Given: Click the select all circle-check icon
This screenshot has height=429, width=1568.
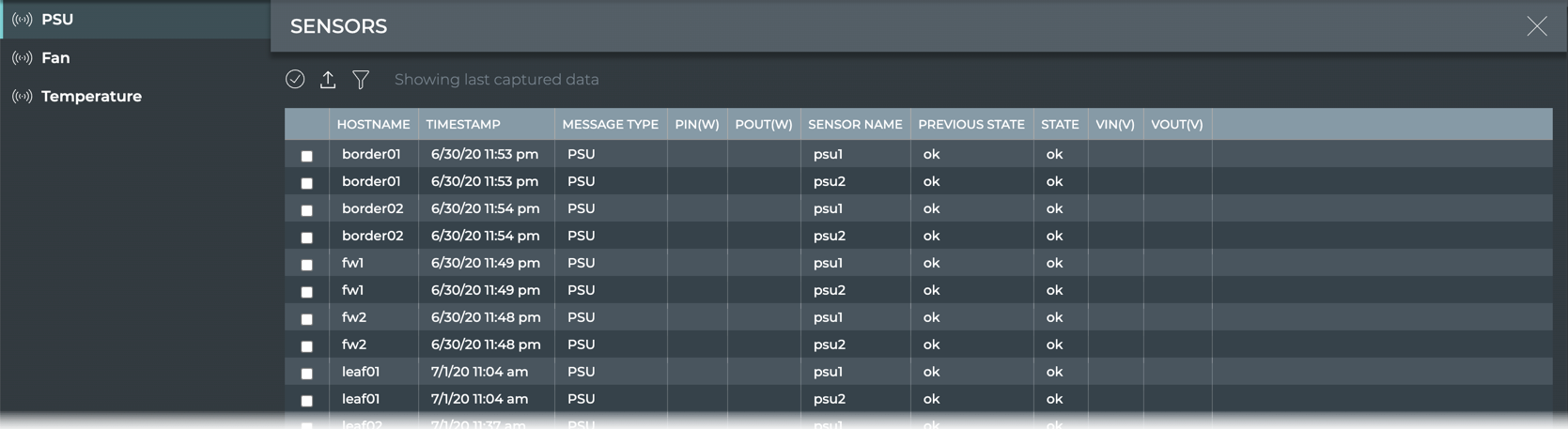Looking at the screenshot, I should (x=295, y=80).
